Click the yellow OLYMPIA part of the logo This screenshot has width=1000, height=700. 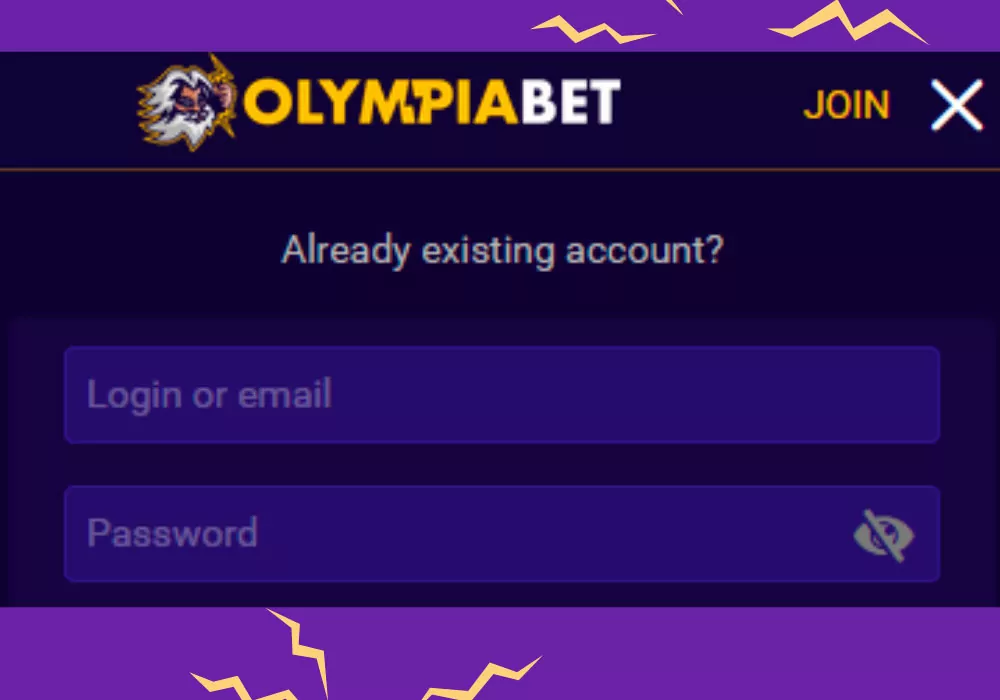click(380, 102)
